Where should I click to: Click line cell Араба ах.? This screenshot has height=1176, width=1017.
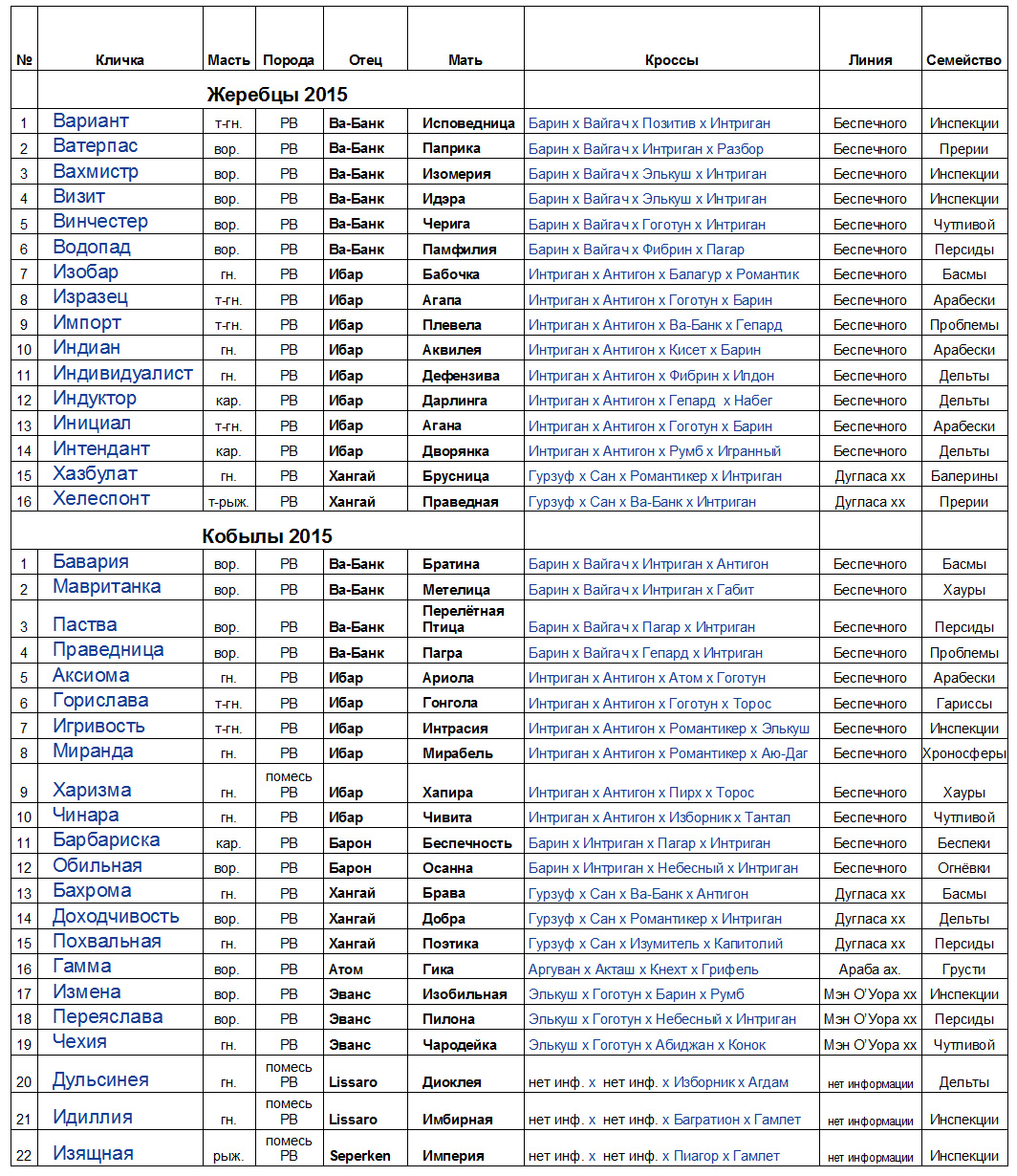(870, 969)
